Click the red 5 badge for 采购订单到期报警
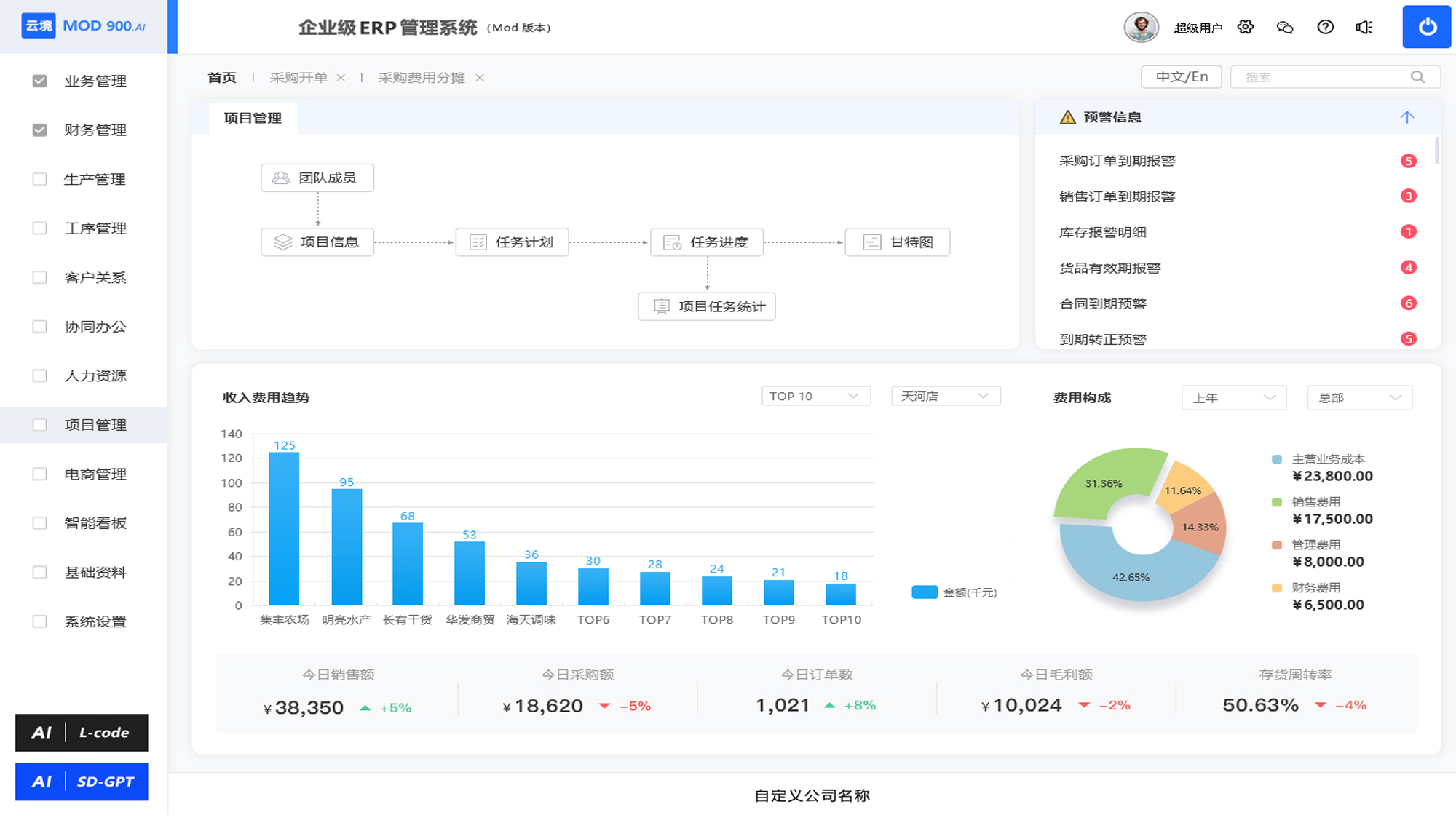1456x815 pixels. pyautogui.click(x=1409, y=161)
